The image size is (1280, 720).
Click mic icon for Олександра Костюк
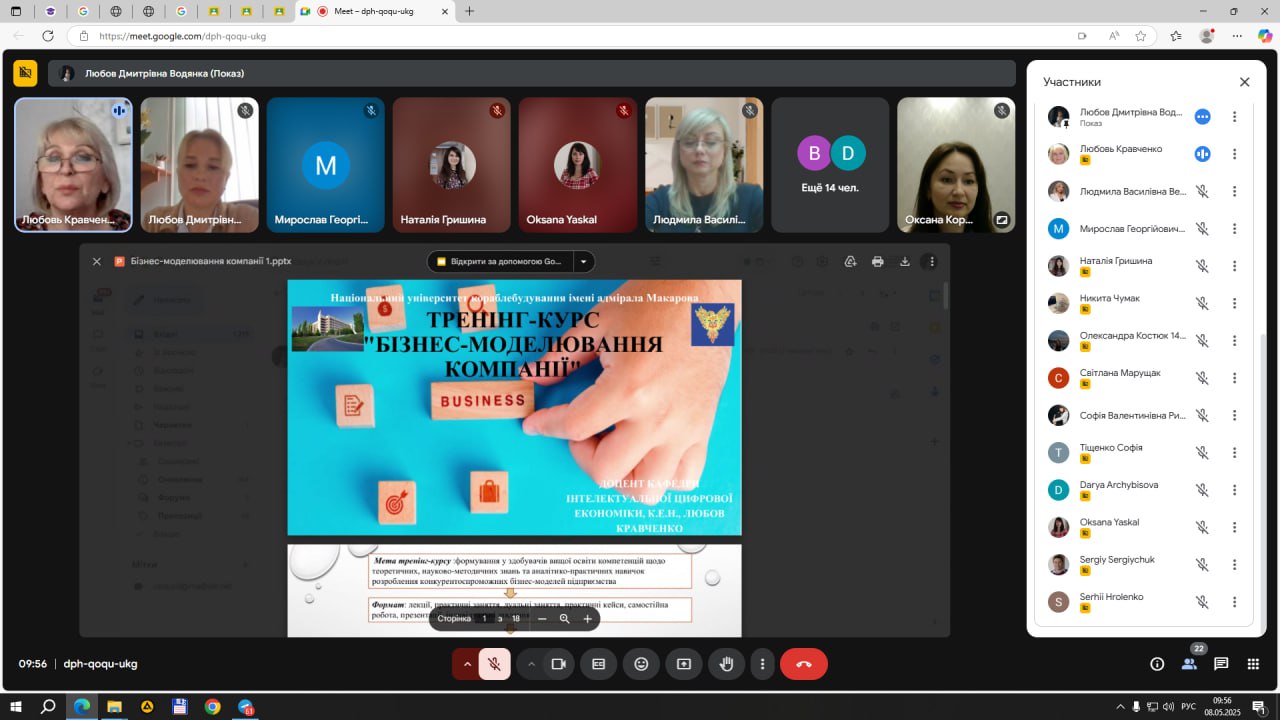point(1202,341)
